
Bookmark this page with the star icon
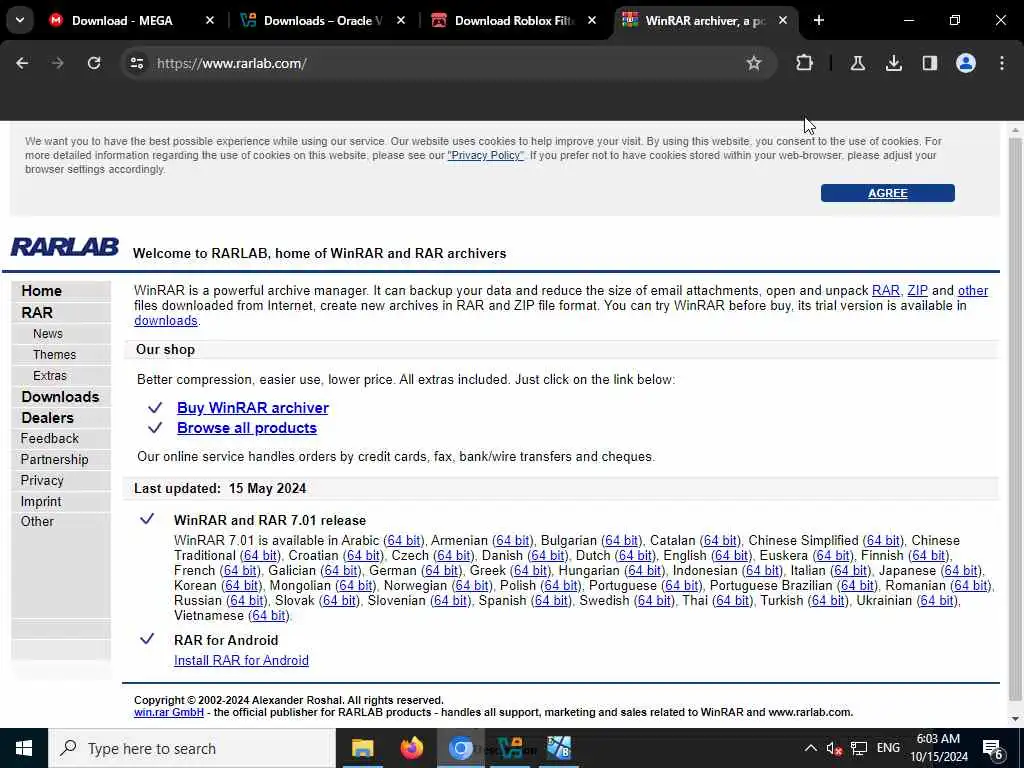point(754,63)
